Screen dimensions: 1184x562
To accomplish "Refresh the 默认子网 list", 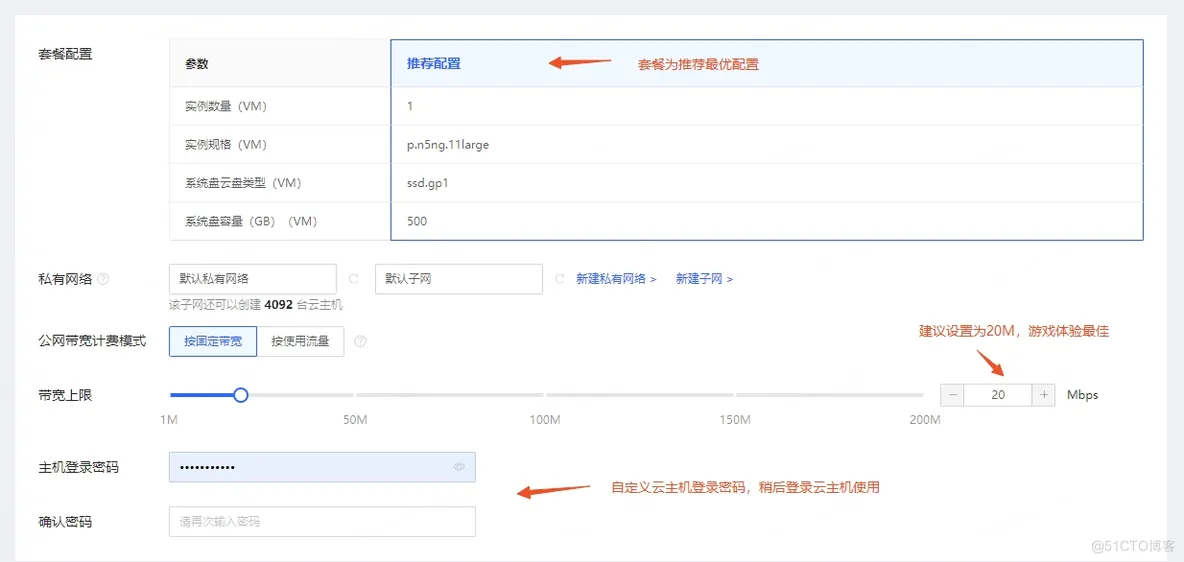I will click(560, 279).
